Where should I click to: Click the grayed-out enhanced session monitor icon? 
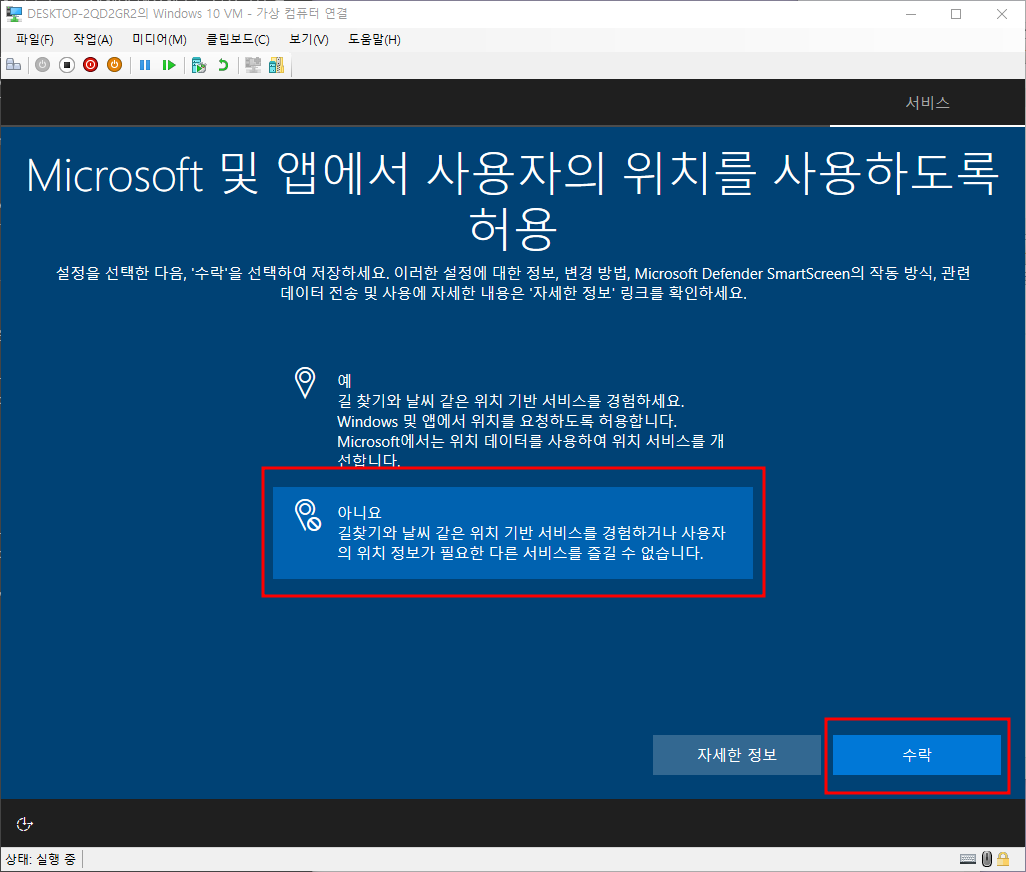tap(253, 65)
